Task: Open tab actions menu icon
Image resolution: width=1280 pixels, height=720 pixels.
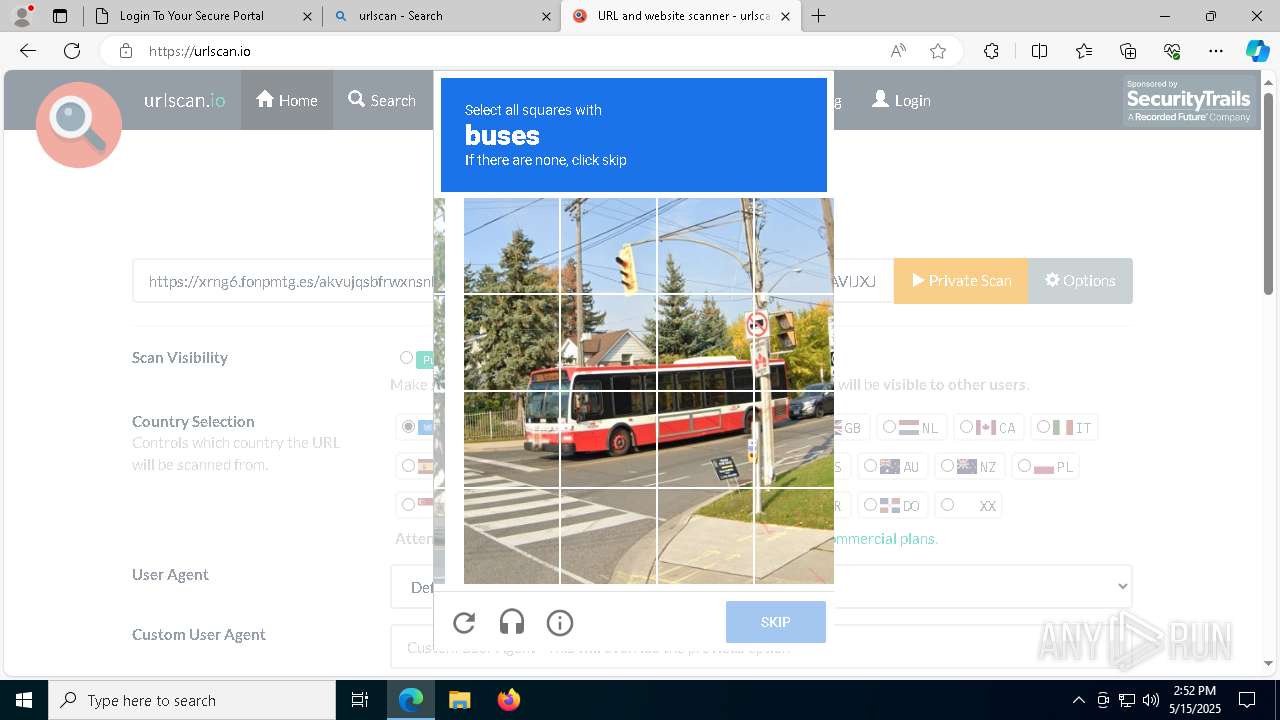Action: coord(60,16)
